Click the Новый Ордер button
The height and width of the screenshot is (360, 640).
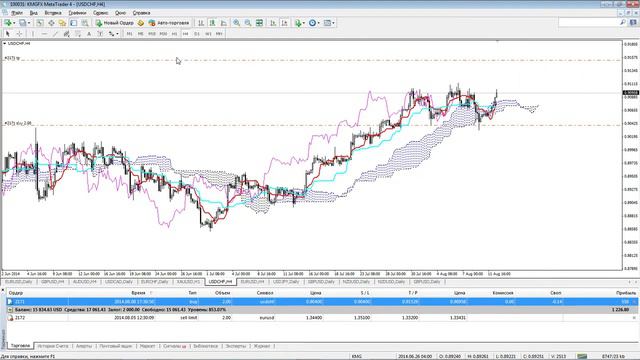click(115, 23)
